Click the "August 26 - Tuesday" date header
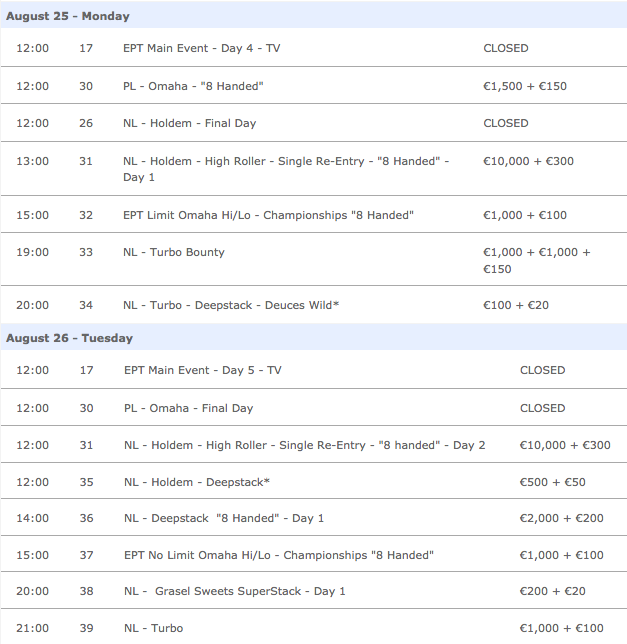The width and height of the screenshot is (627, 644). (x=69, y=338)
